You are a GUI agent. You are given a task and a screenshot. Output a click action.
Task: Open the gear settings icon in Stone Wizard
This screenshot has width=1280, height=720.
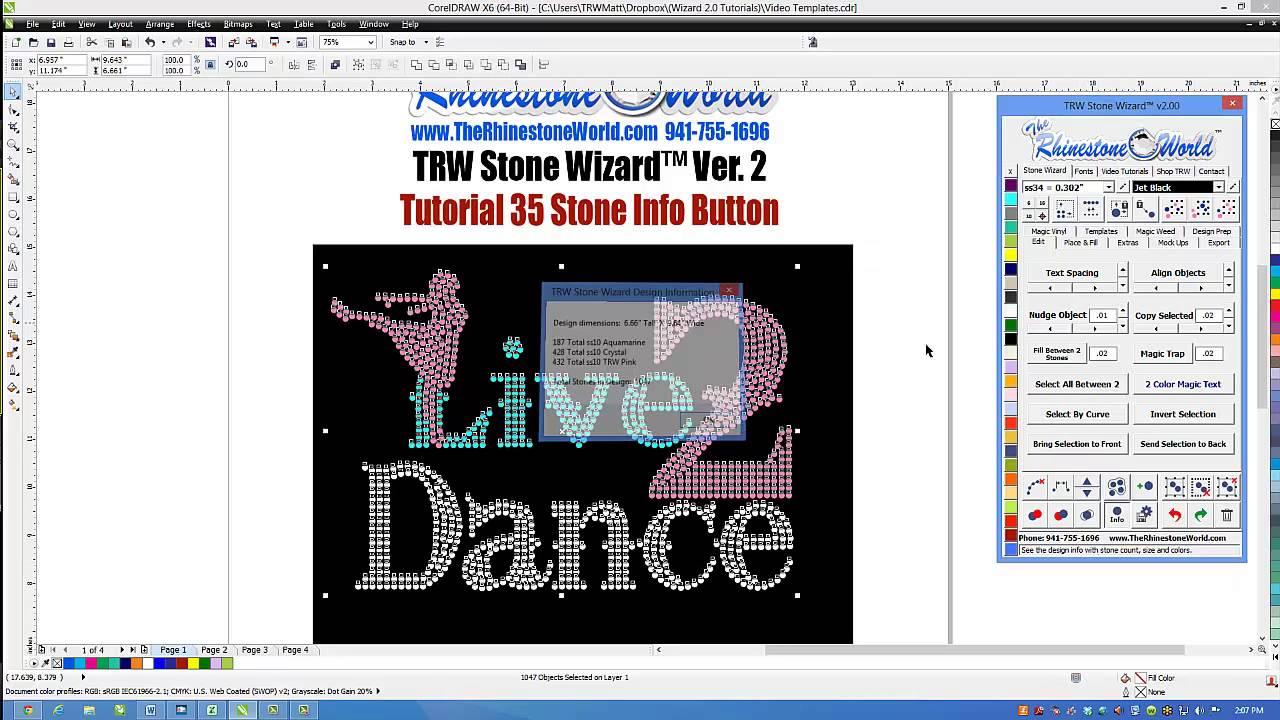[1144, 515]
